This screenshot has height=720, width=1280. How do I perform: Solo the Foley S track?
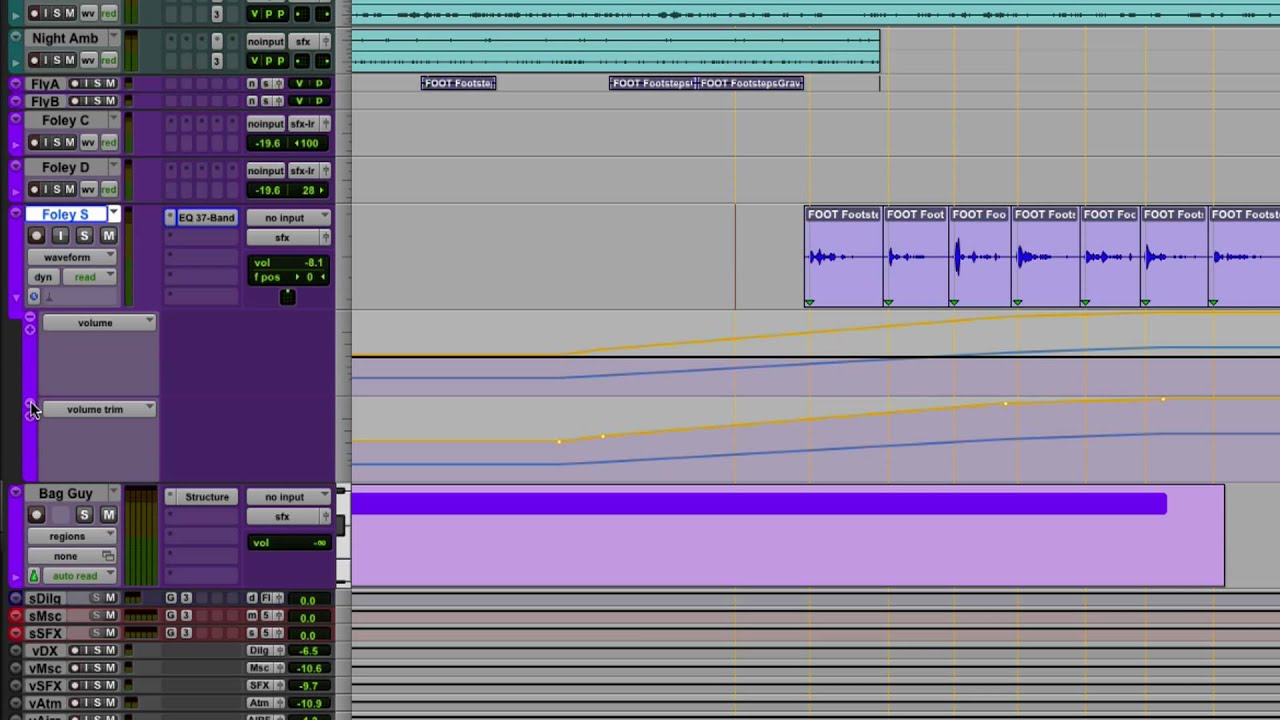point(84,235)
